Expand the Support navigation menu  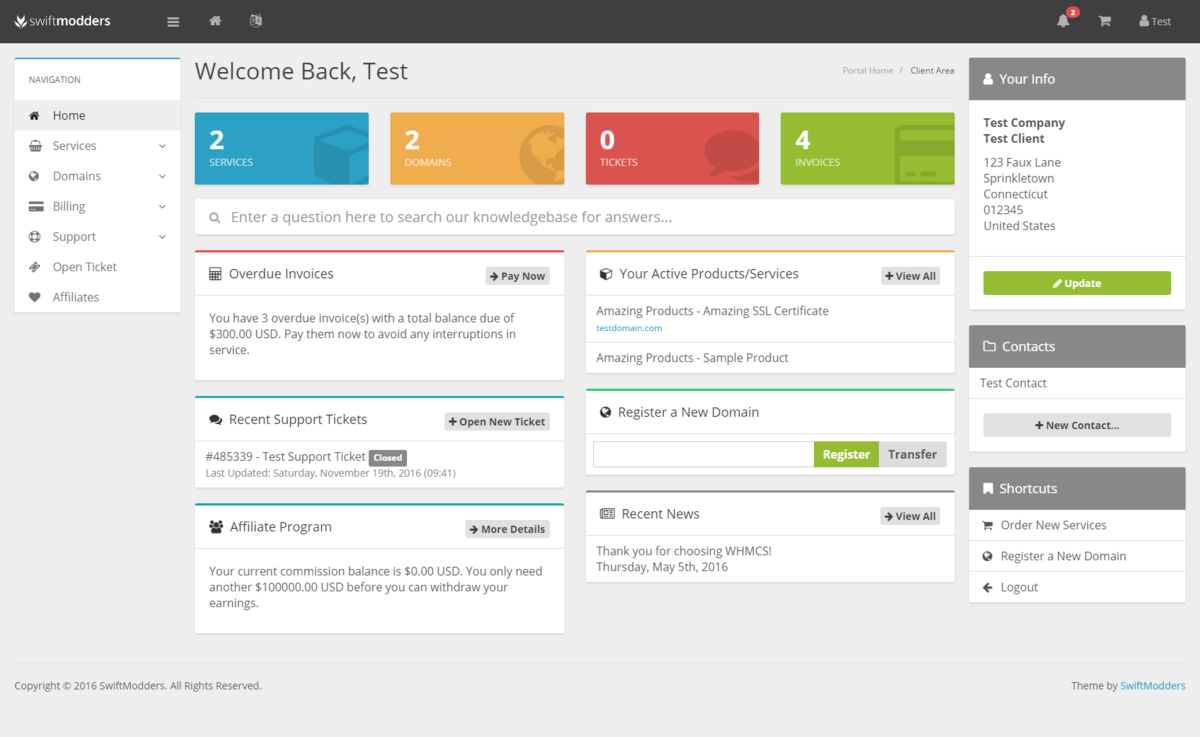point(97,237)
